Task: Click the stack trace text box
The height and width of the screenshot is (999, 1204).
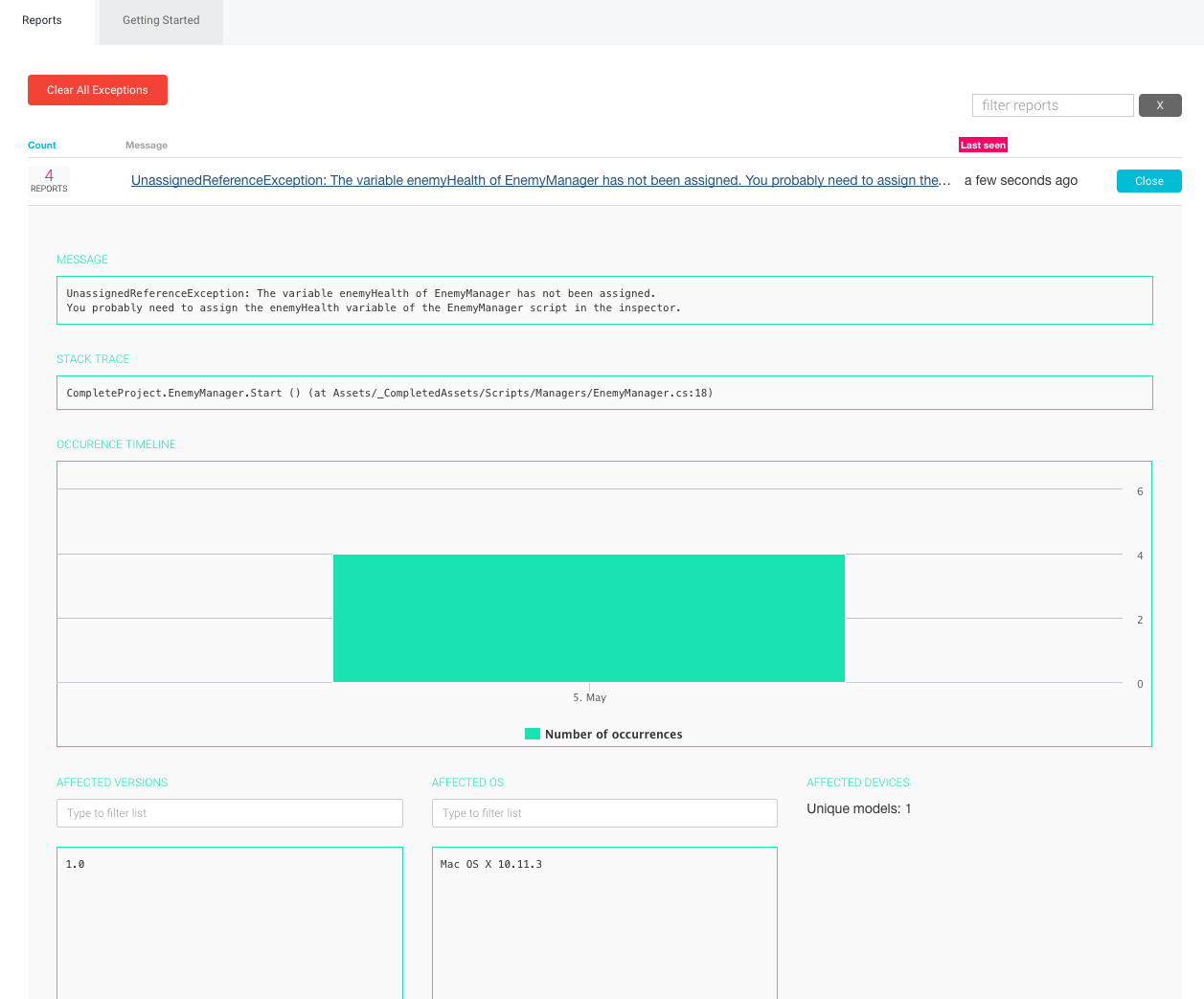Action: coord(603,393)
